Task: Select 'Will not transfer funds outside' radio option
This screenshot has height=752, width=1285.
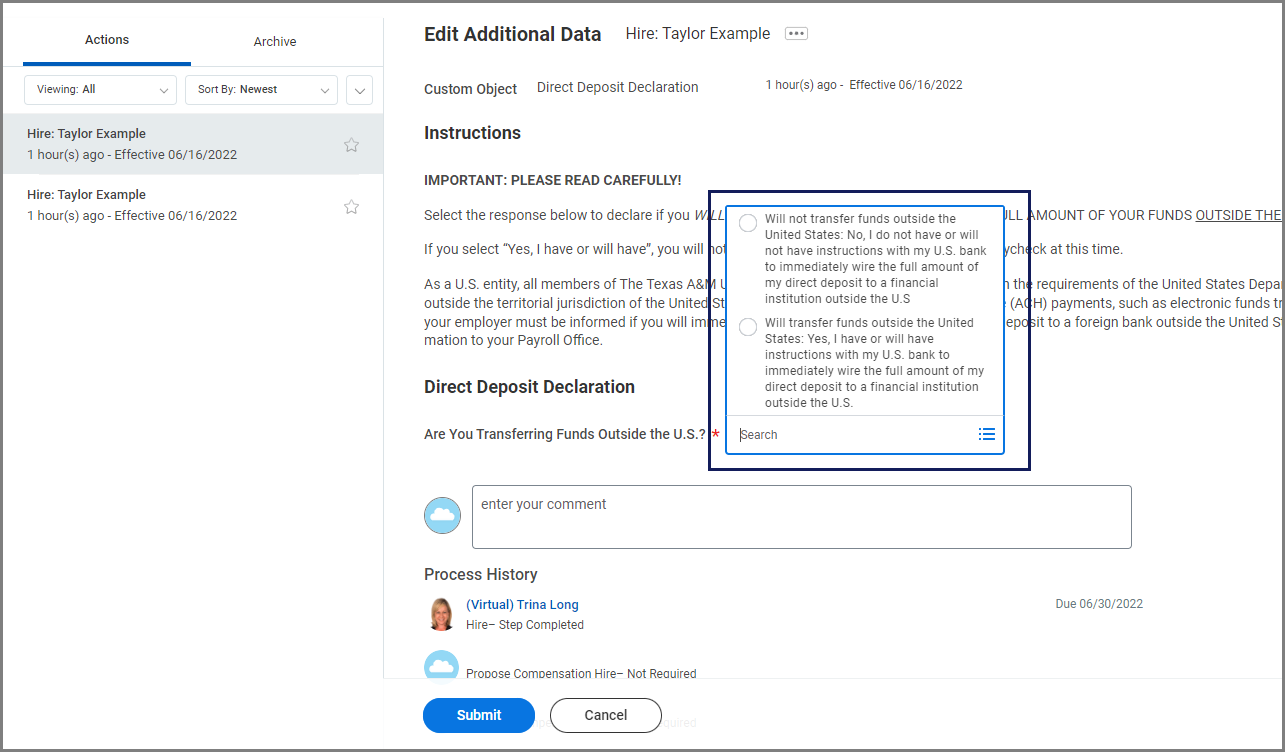Action: (x=748, y=223)
